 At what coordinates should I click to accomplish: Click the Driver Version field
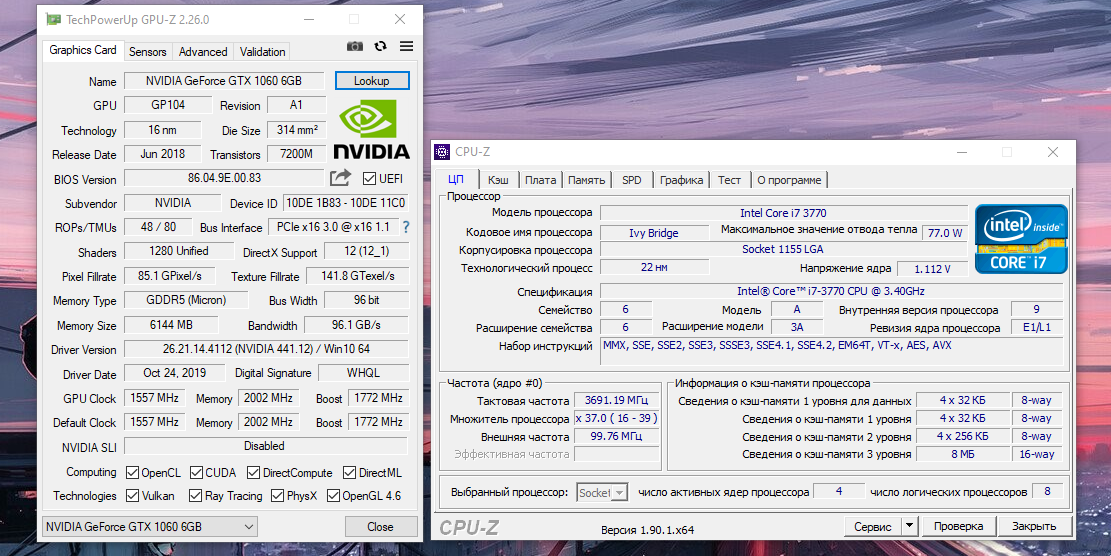[266, 349]
